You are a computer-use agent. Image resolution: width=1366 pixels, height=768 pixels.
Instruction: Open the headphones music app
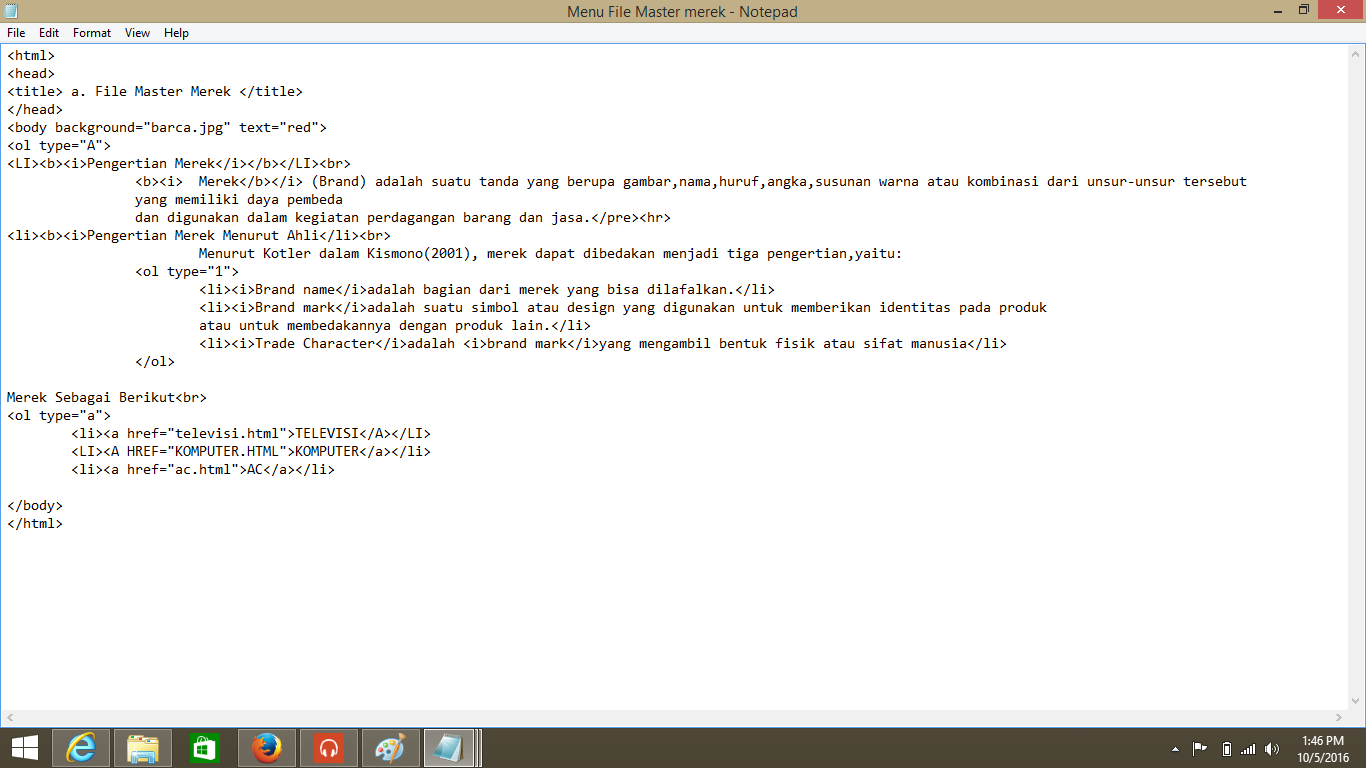(328, 747)
